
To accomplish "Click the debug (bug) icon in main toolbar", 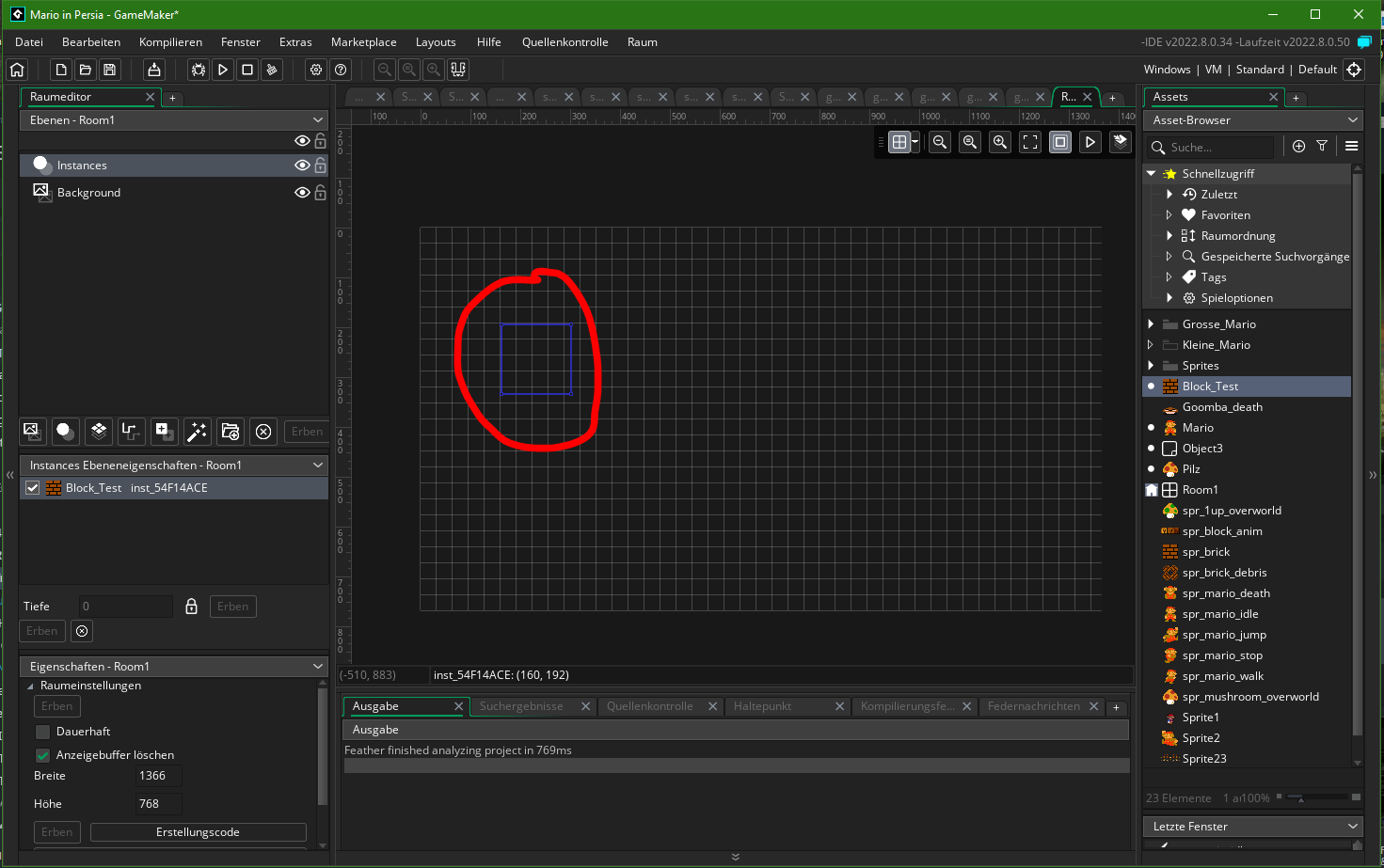I will [x=199, y=70].
